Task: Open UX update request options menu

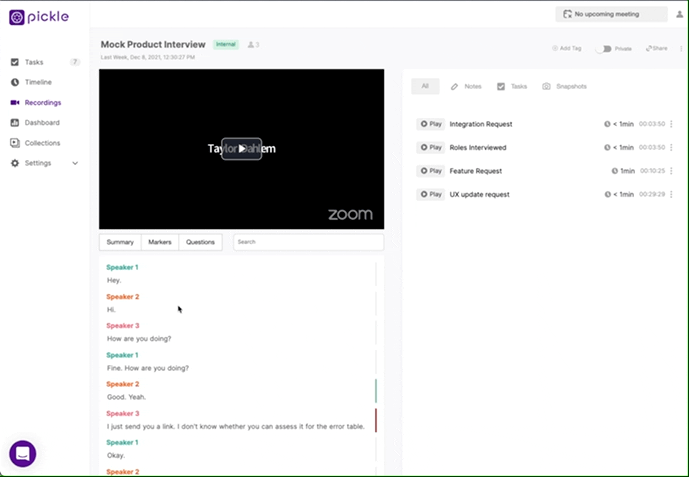Action: click(x=671, y=194)
